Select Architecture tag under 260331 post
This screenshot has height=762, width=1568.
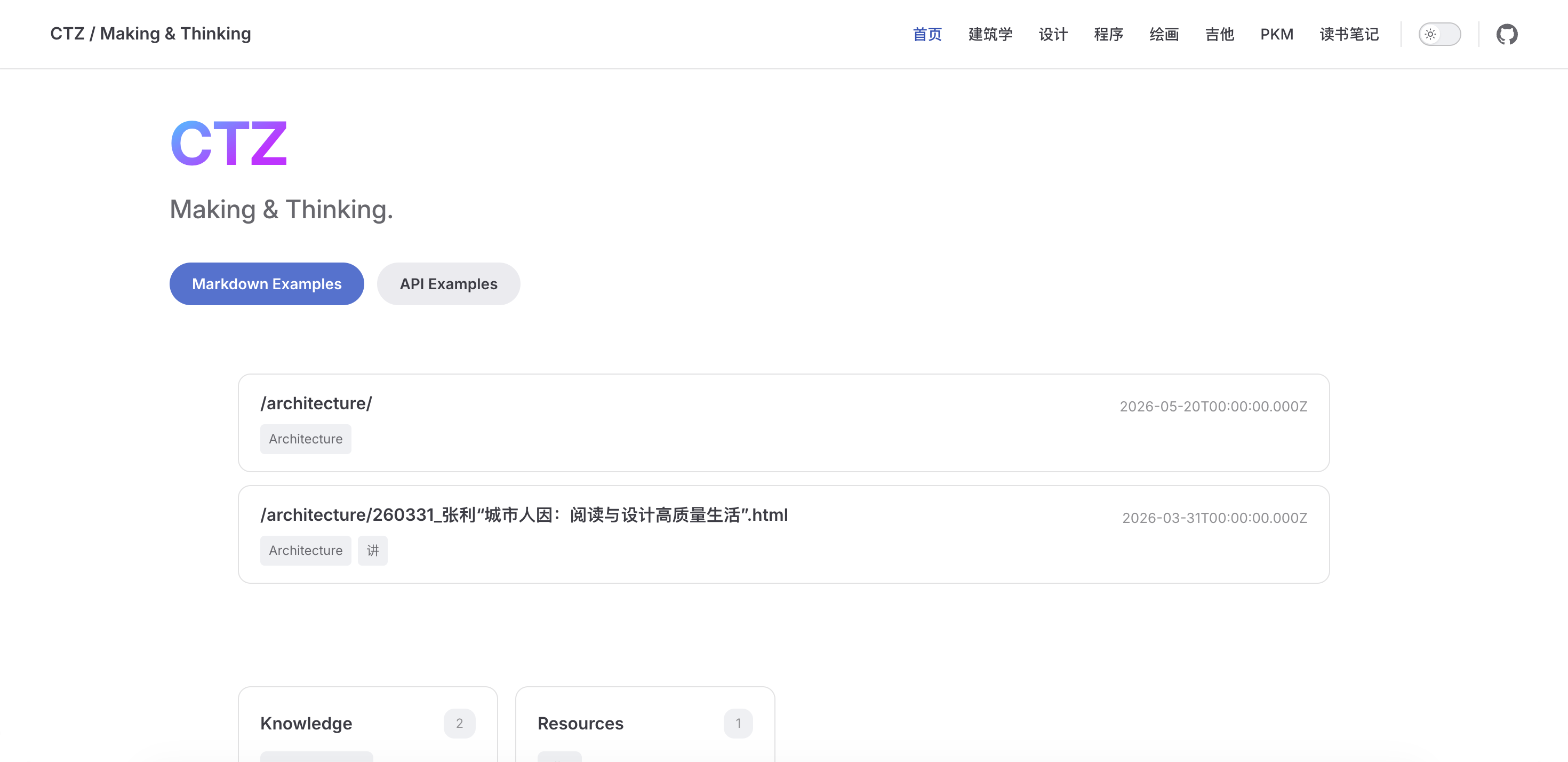point(306,550)
